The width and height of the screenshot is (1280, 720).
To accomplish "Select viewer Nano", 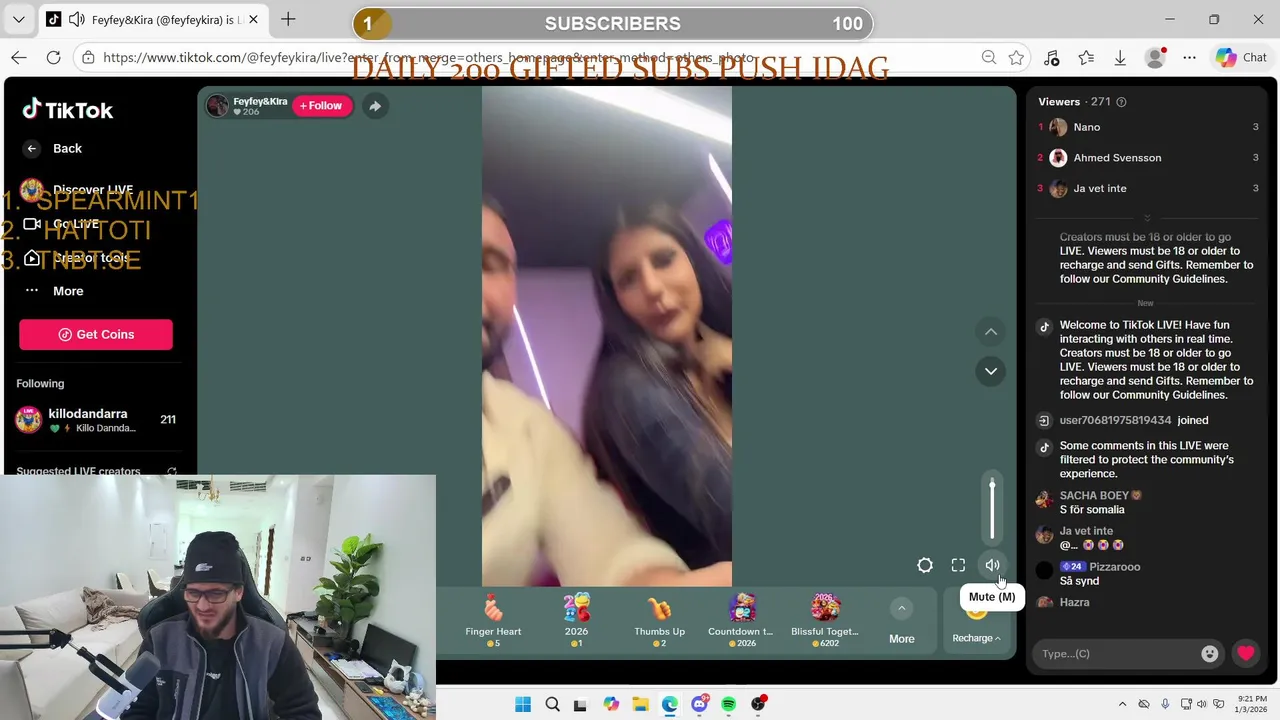I will coord(1148,127).
